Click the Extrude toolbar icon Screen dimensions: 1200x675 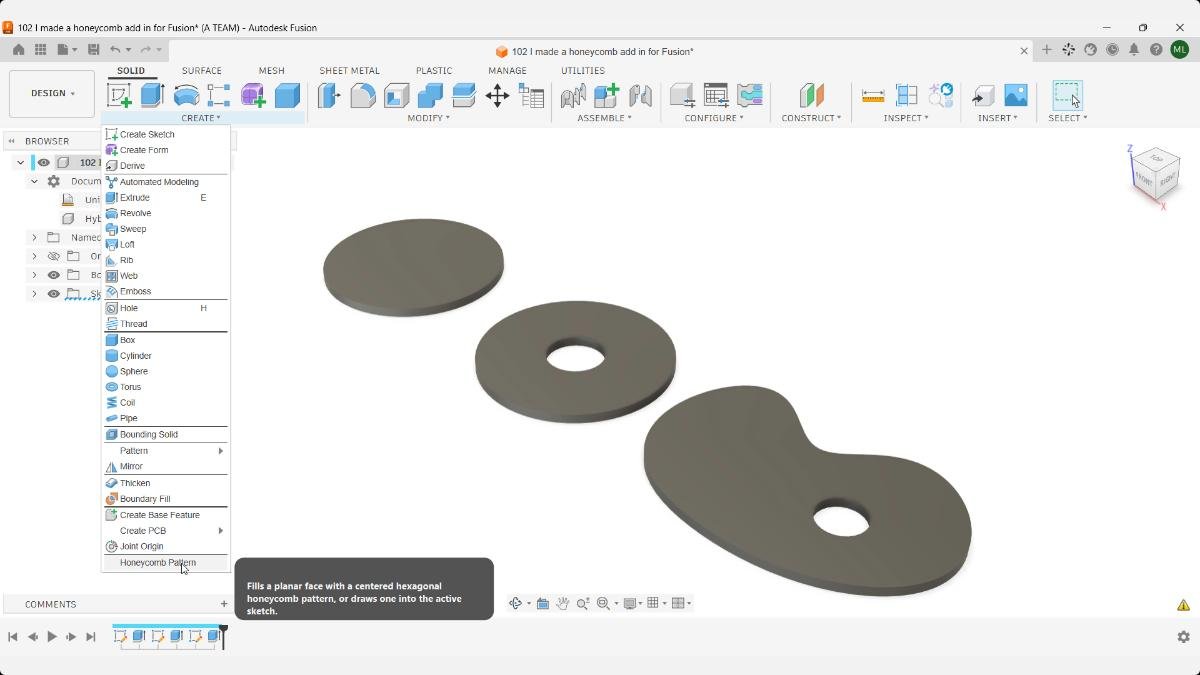click(152, 95)
